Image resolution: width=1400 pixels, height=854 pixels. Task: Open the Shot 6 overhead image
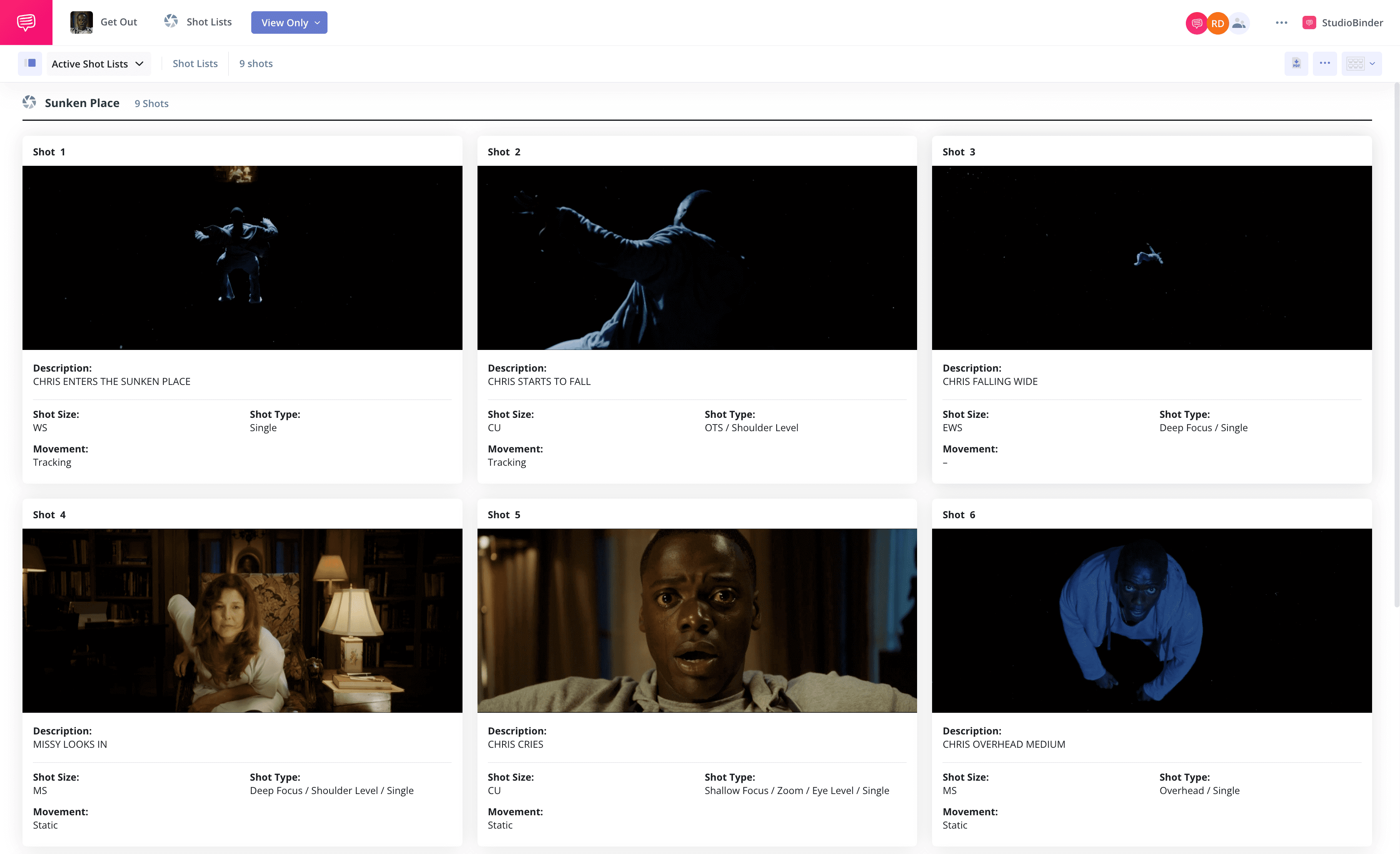1152,620
